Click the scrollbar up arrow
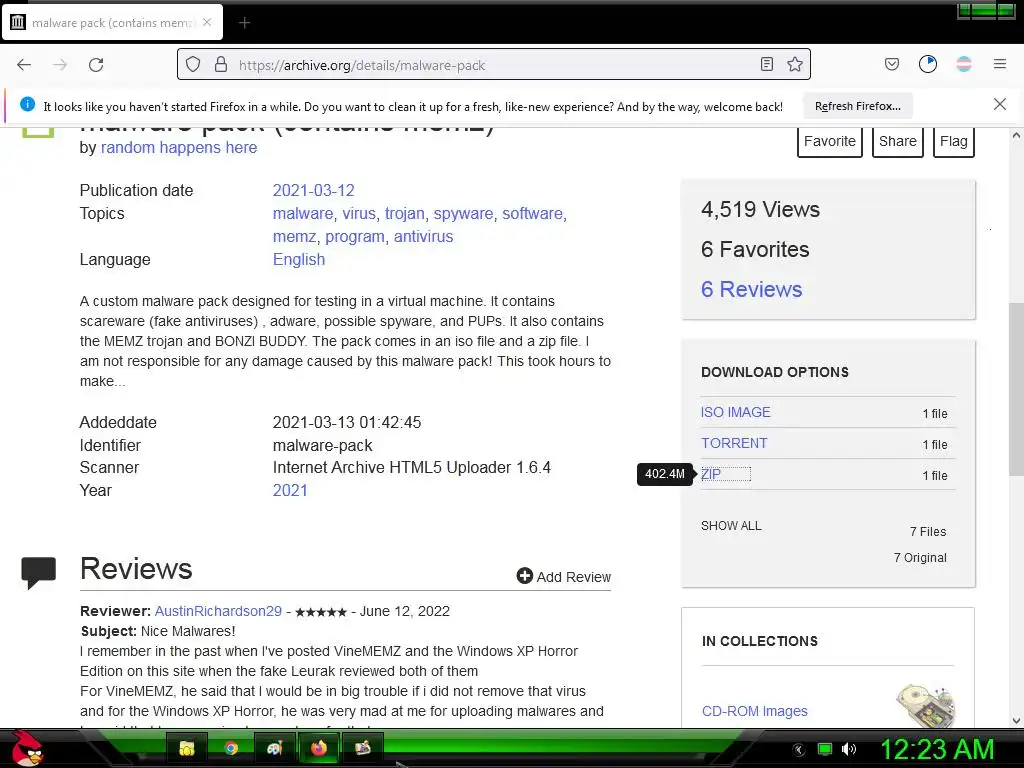The image size is (1024, 768). (x=1016, y=135)
